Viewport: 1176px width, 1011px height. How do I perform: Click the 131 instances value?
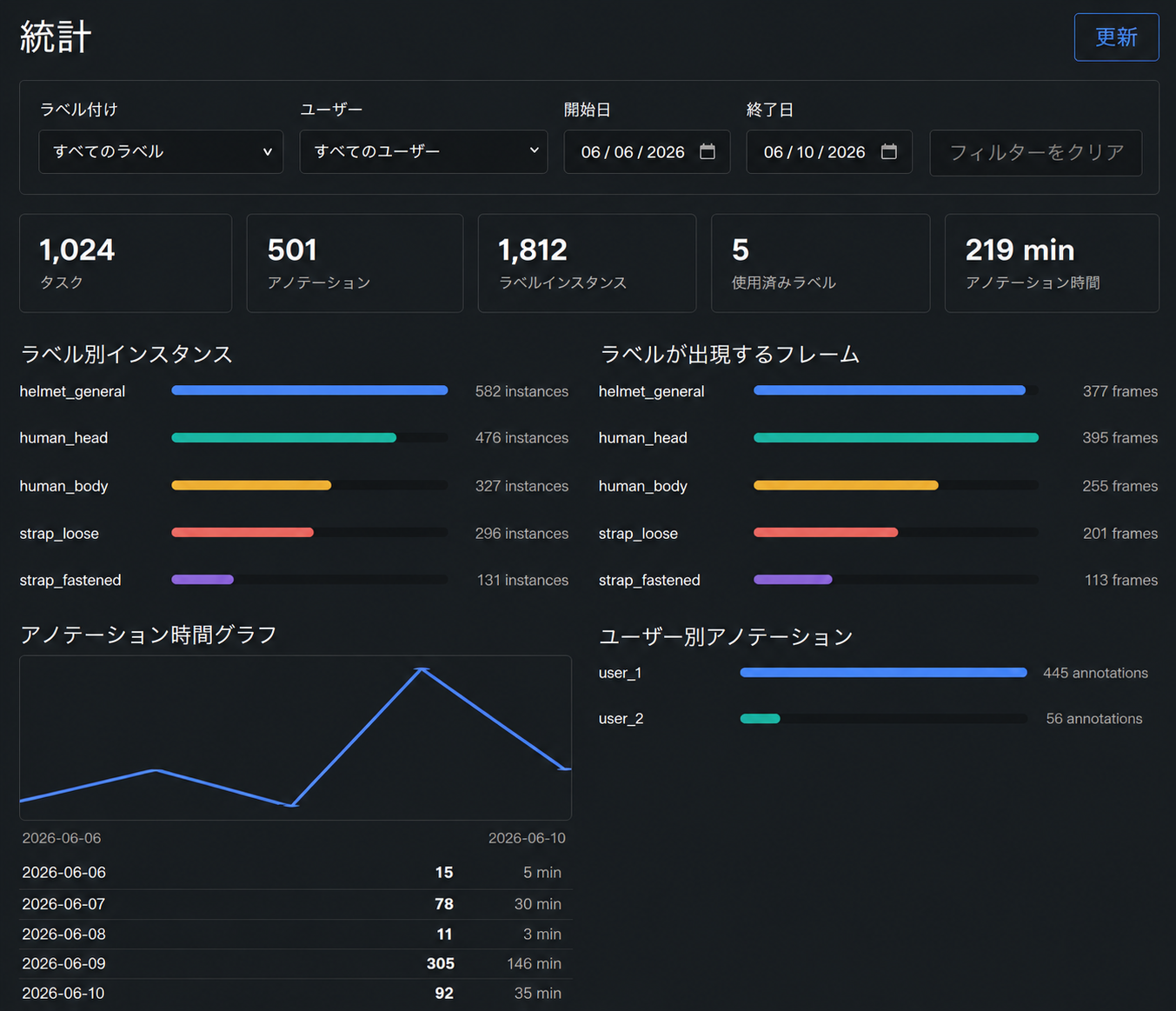[x=522, y=580]
